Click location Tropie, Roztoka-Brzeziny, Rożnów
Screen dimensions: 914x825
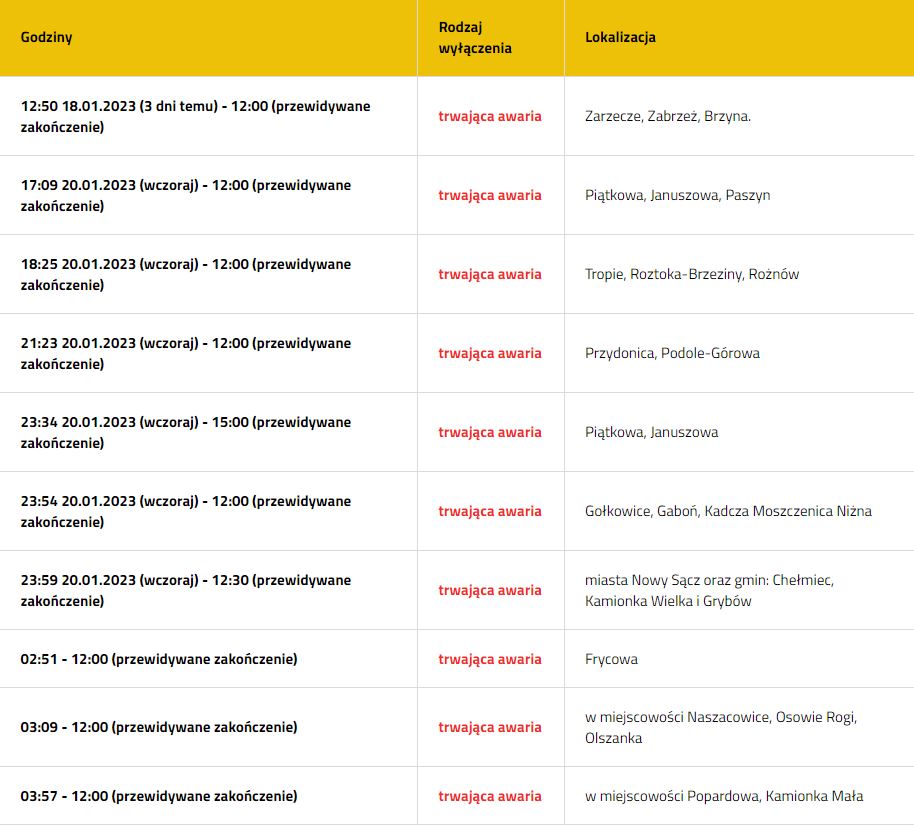tap(692, 274)
